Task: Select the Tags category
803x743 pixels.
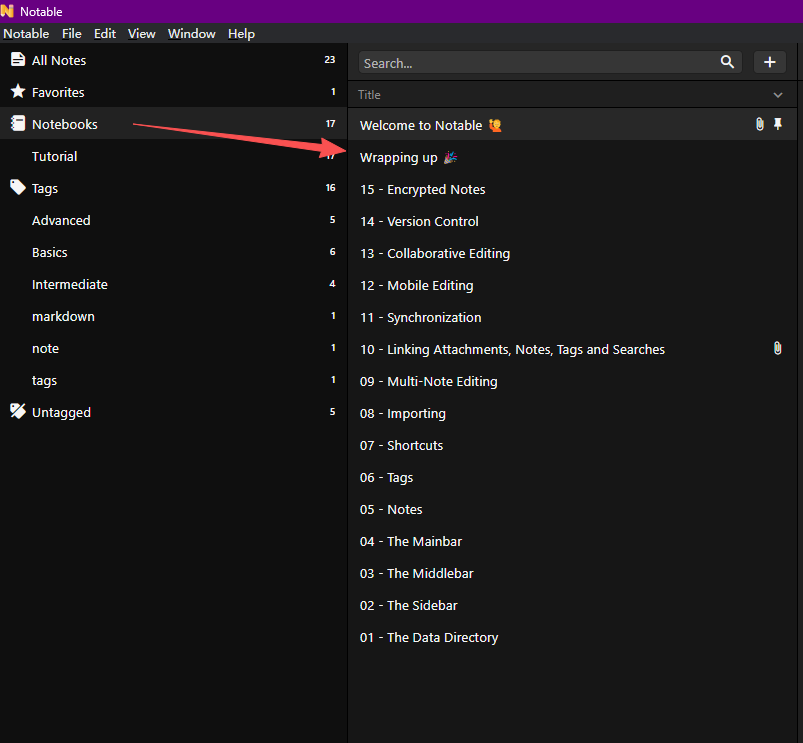Action: (x=174, y=188)
